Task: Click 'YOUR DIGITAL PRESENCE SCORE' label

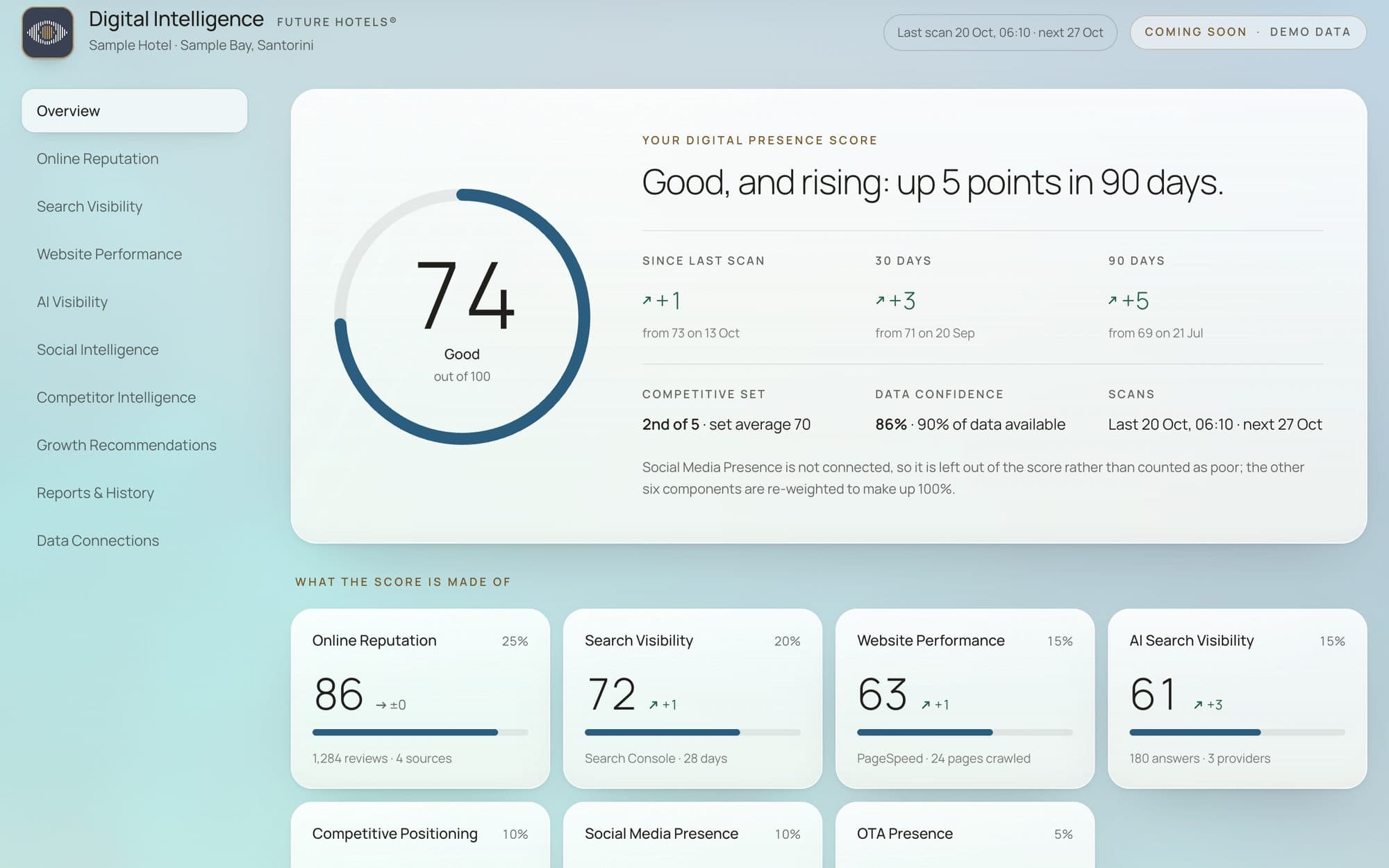Action: 759,140
